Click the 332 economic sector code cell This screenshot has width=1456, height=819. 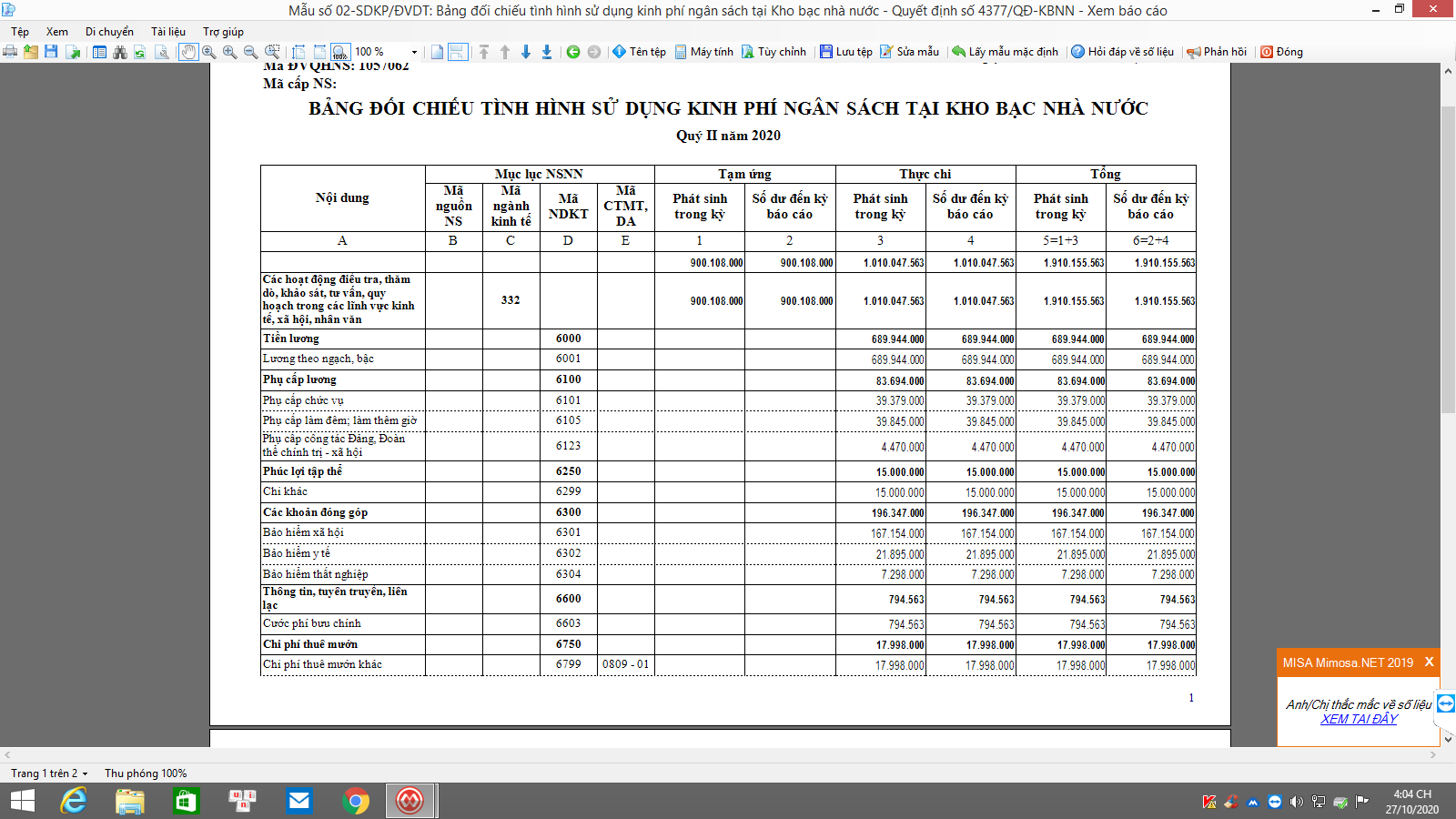point(511,300)
